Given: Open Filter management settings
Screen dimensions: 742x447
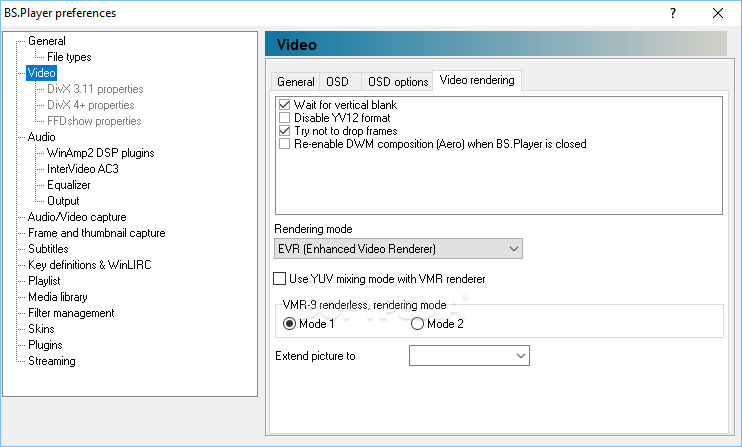Looking at the screenshot, I should [71, 313].
